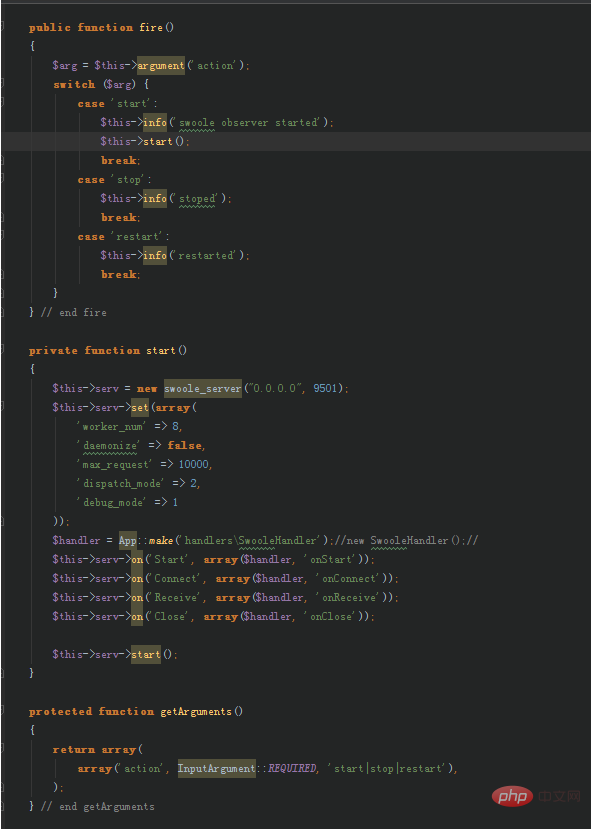Click the '// end fire' comment
Viewport: 591px width, 829px height.
pos(74,312)
